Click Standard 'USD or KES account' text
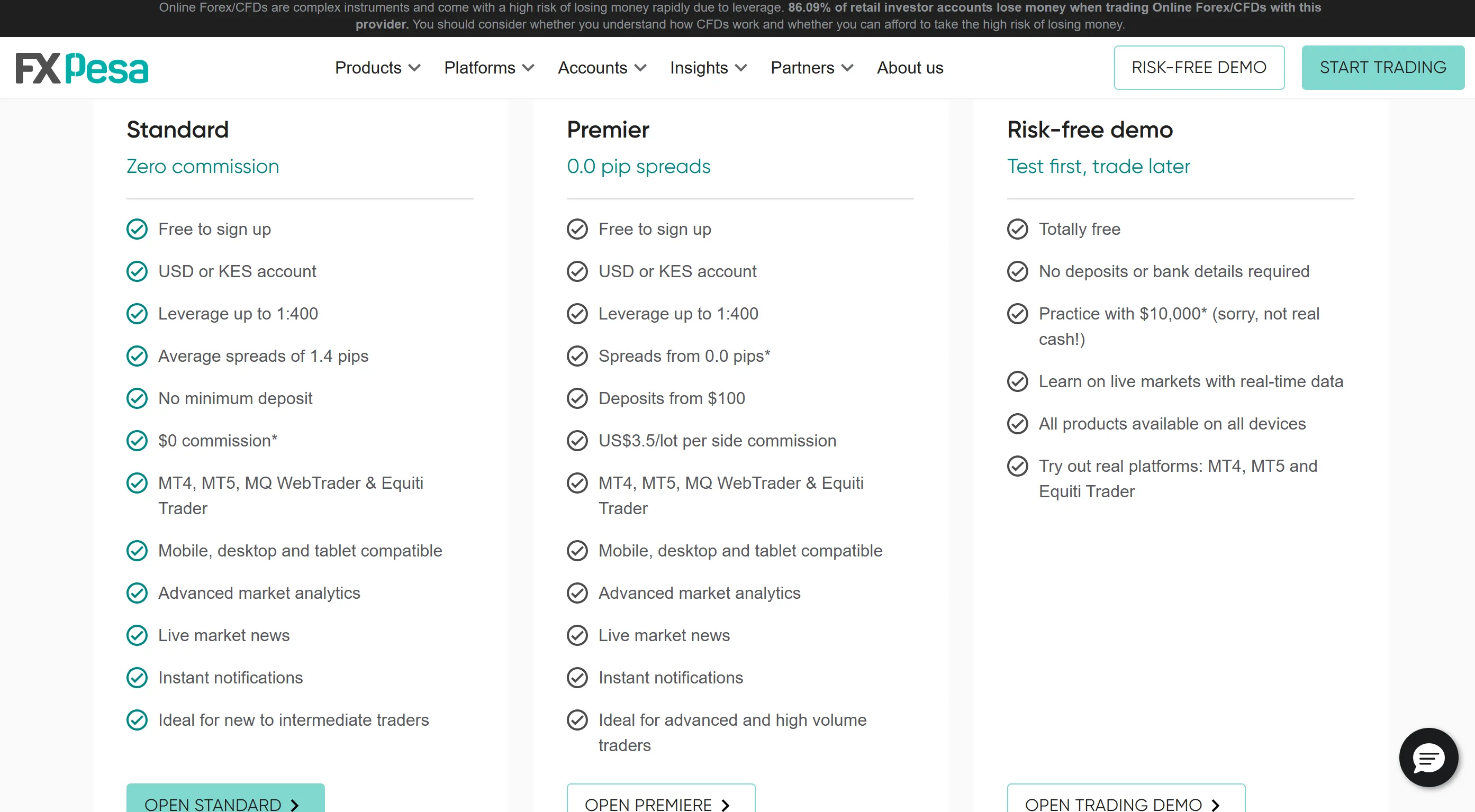Viewport: 1475px width, 812px height. 237,271
